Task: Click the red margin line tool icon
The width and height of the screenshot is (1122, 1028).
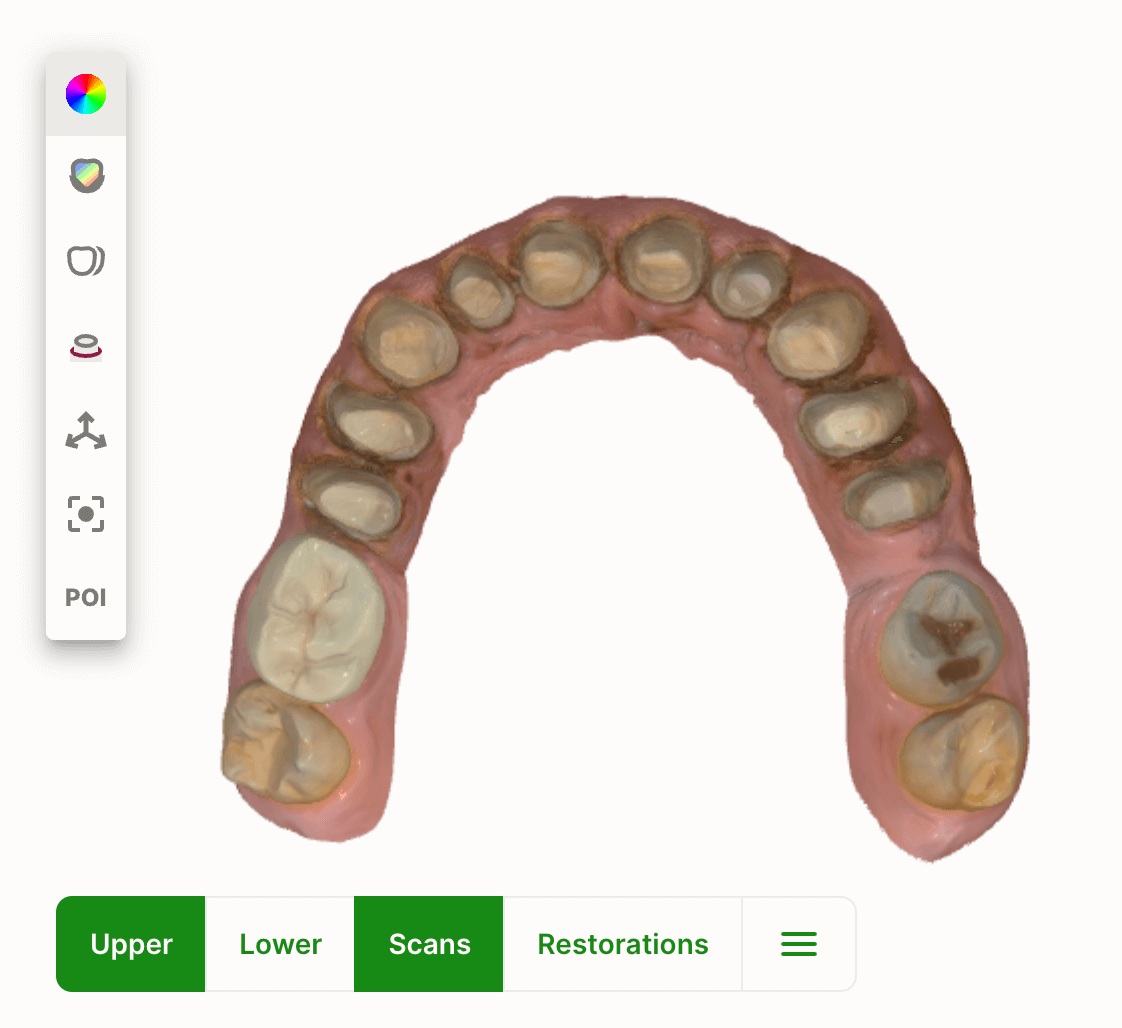Action: click(x=86, y=347)
